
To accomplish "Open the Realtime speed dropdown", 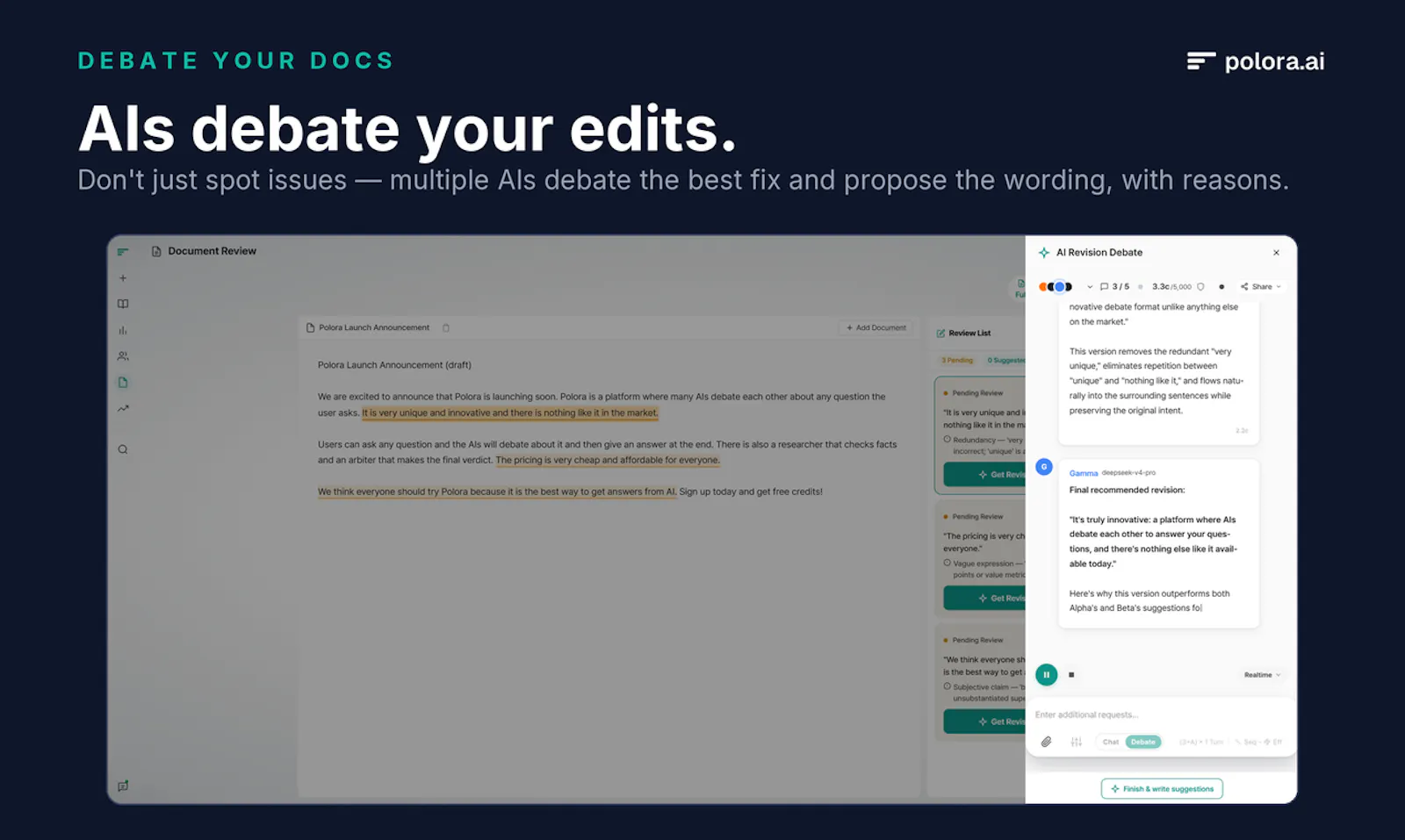I will pos(1262,675).
